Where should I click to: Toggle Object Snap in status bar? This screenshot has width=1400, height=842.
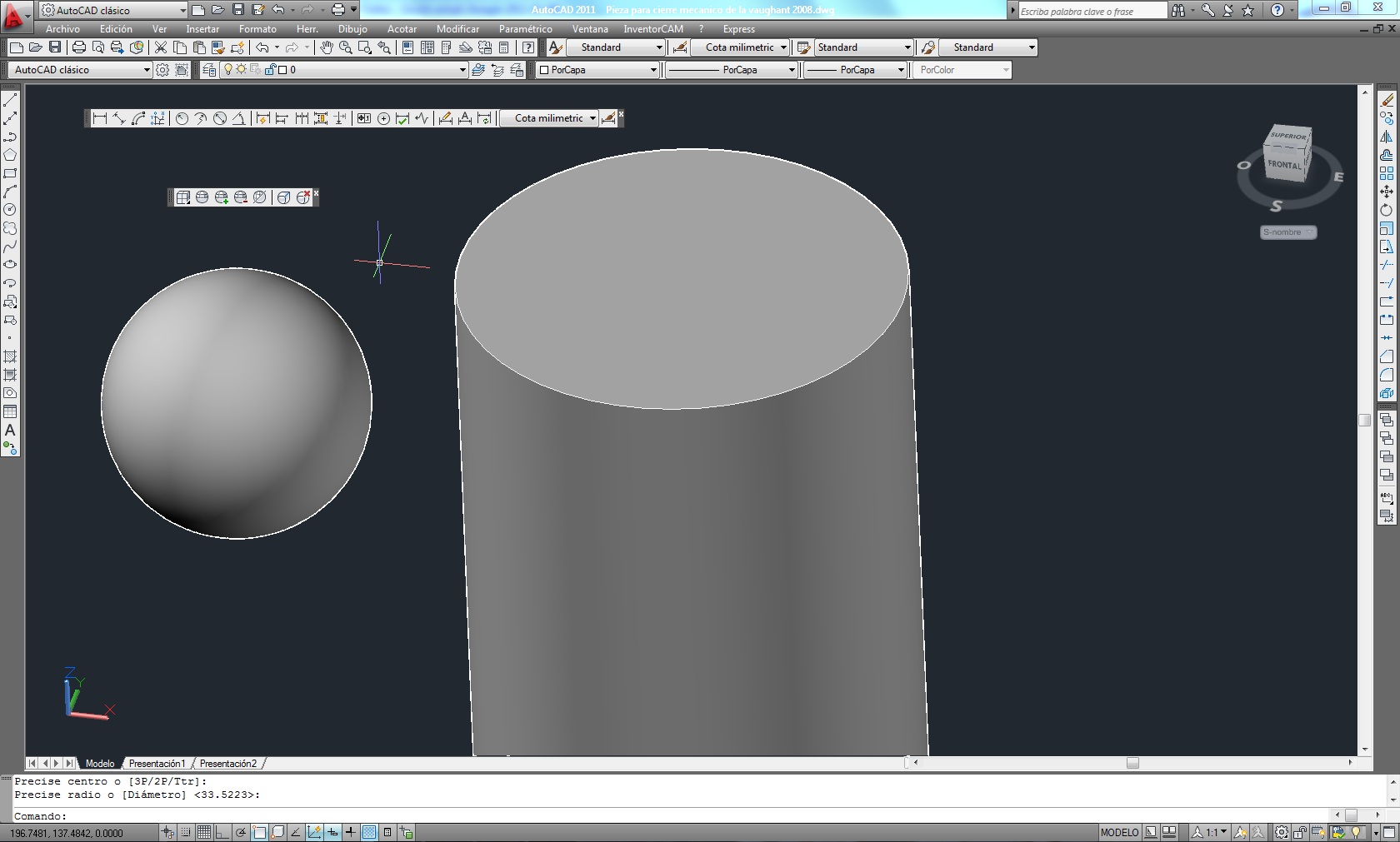point(259,832)
